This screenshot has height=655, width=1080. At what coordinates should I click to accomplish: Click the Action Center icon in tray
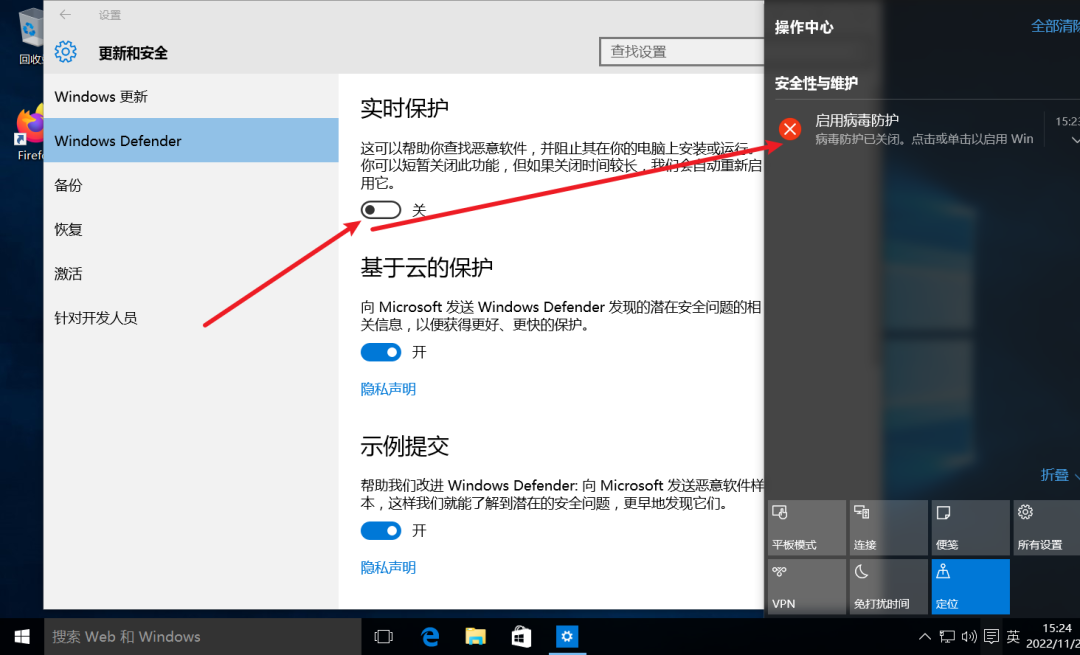(x=991, y=636)
